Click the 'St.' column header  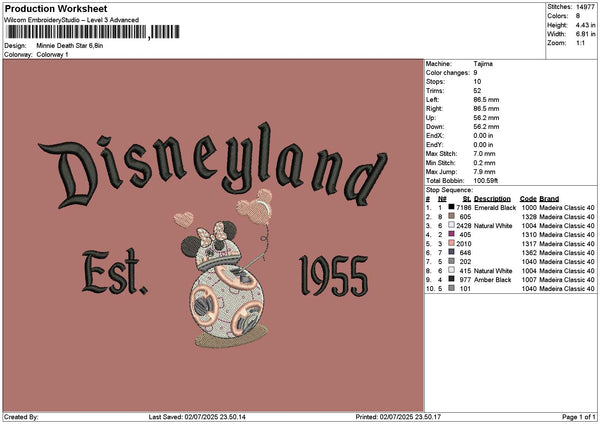[467, 199]
